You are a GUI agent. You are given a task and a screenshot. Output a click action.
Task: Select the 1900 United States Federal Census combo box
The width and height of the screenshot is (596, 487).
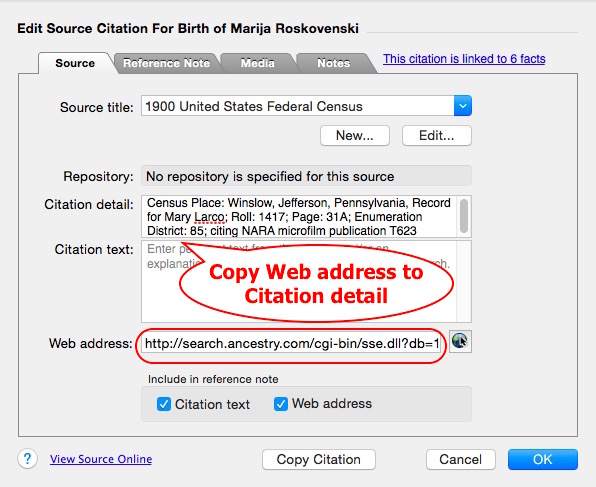306,106
